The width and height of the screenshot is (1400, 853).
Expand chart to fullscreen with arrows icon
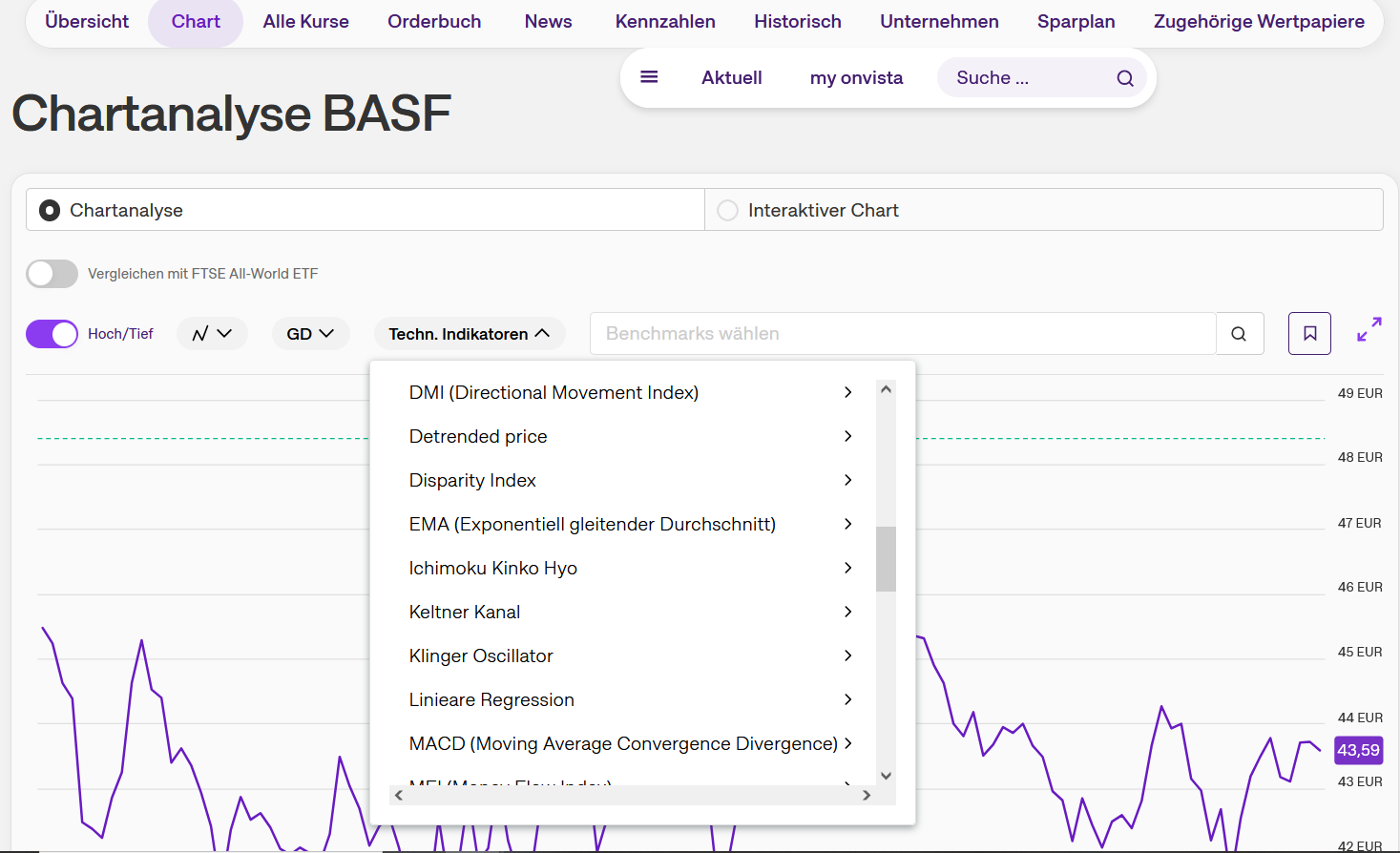point(1369,330)
